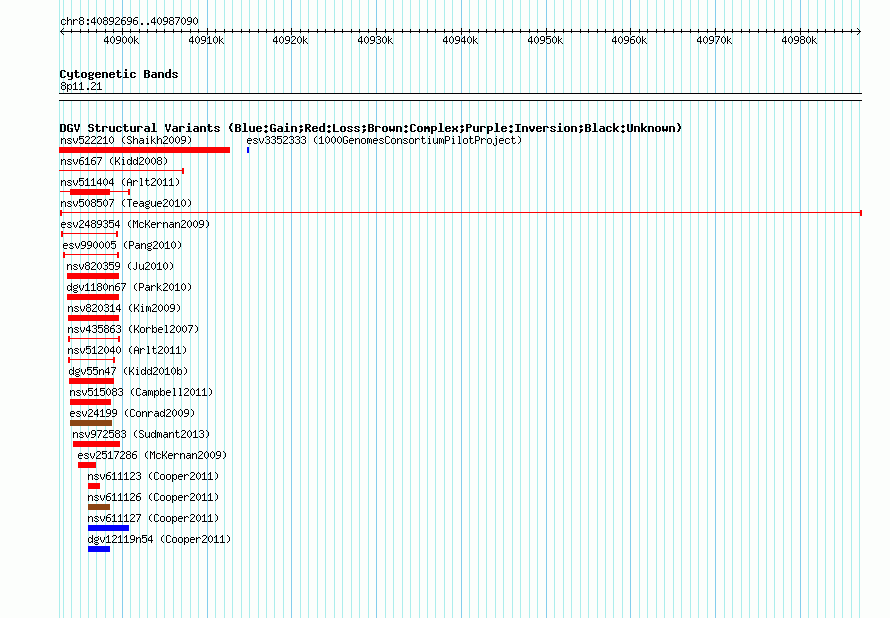Open the nsv820359 (Ju2010) variant
Viewport: 890px width, 618px height.
(120, 266)
